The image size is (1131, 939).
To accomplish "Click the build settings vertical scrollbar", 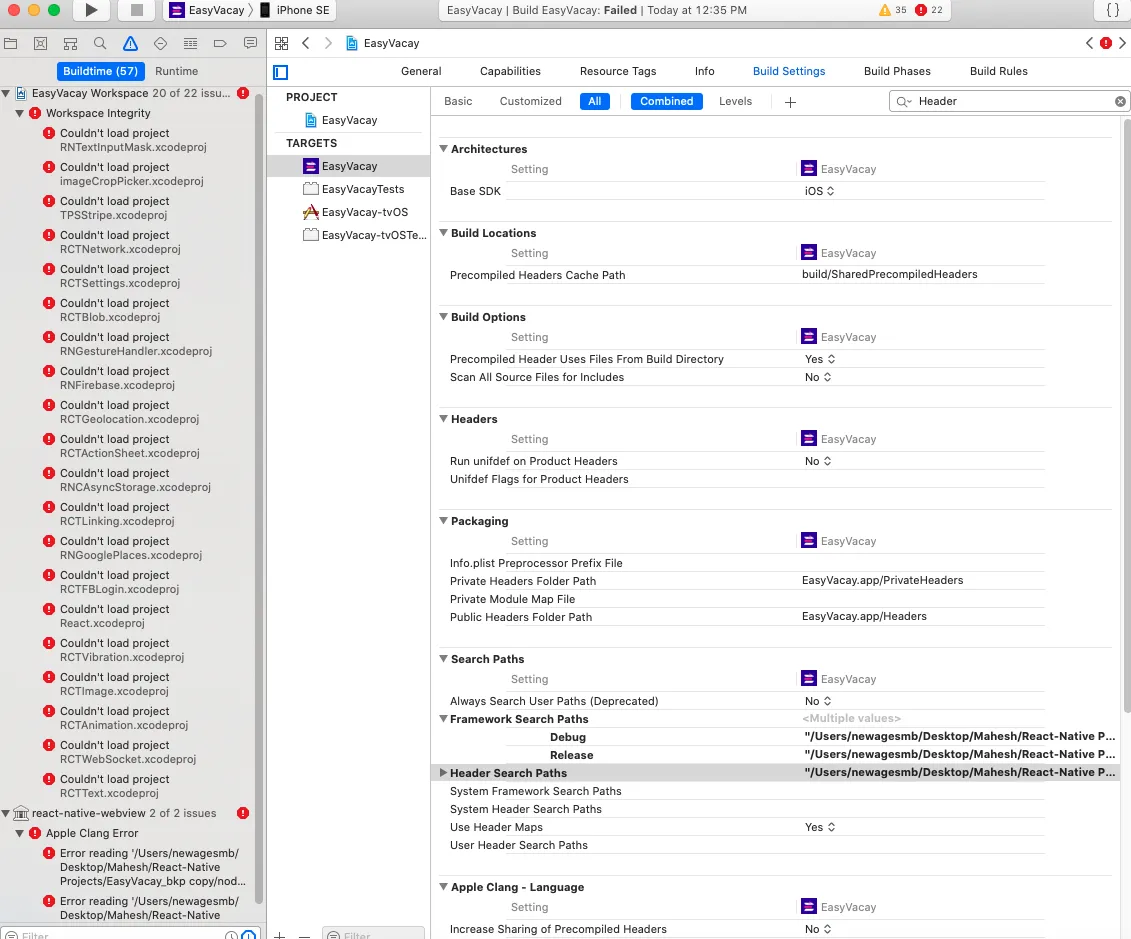I will [1127, 415].
